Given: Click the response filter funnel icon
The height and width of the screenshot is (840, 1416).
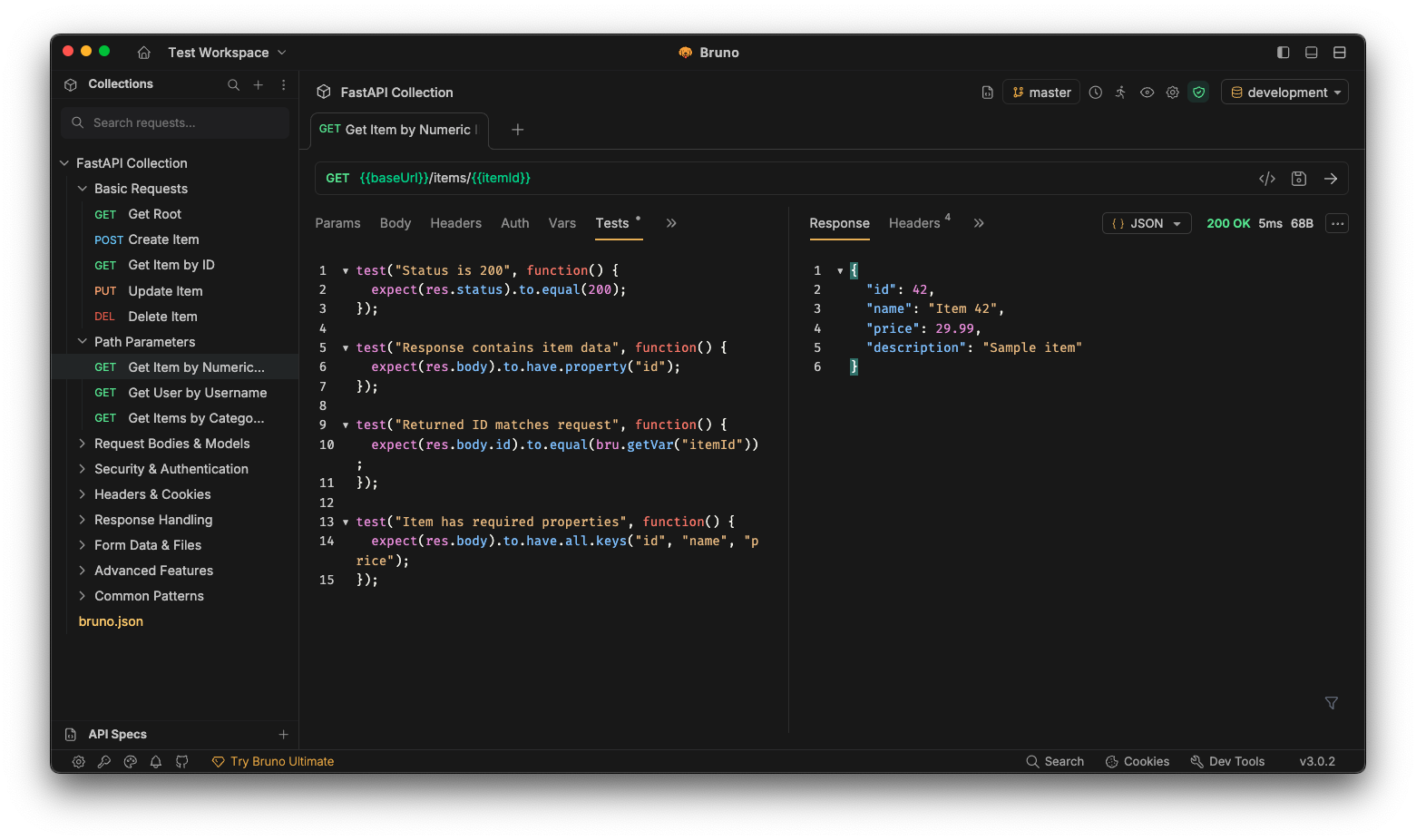Looking at the screenshot, I should click(1331, 703).
